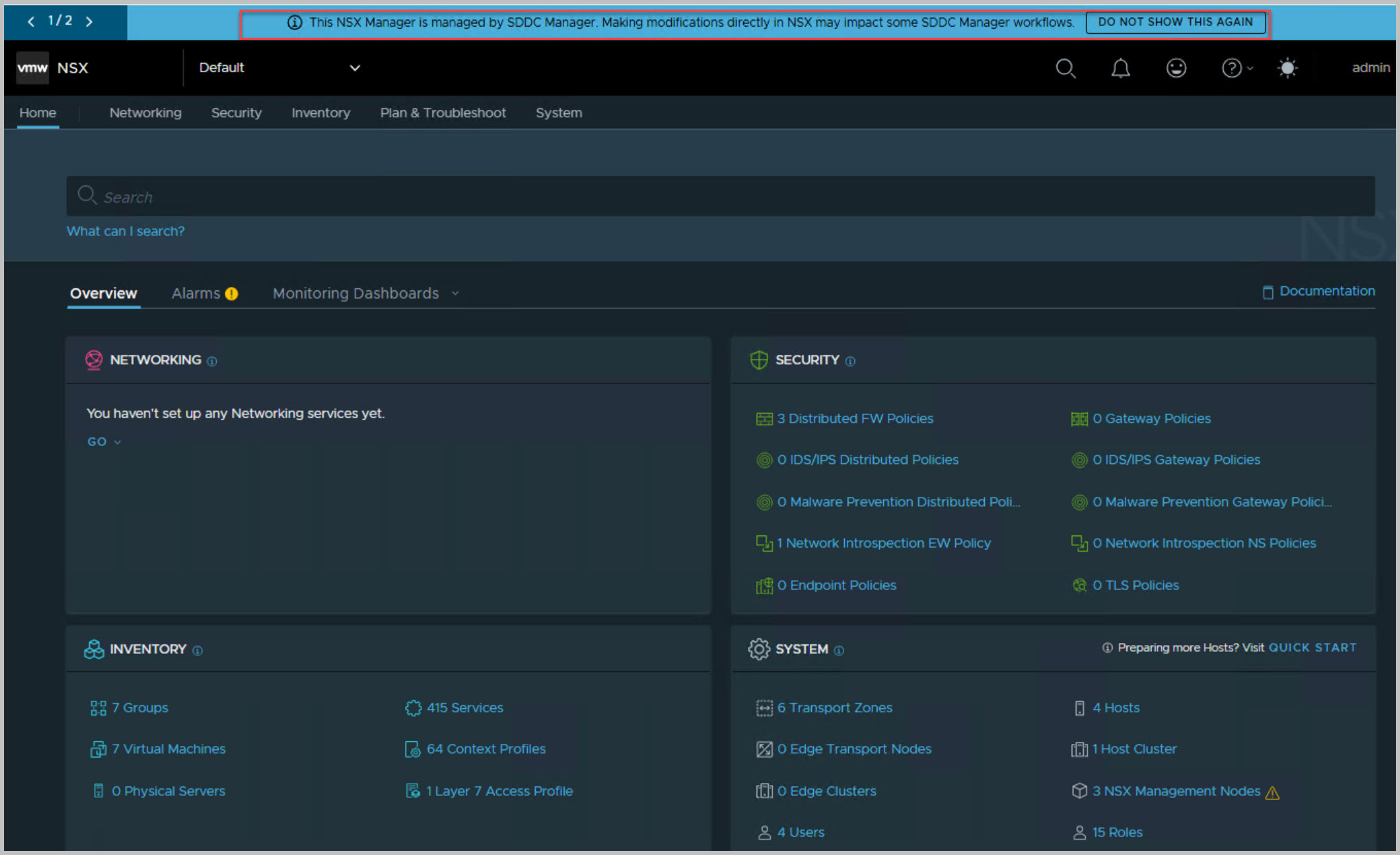Image resolution: width=1400 pixels, height=855 pixels.
Task: Click into the main Search field
Action: [721, 197]
